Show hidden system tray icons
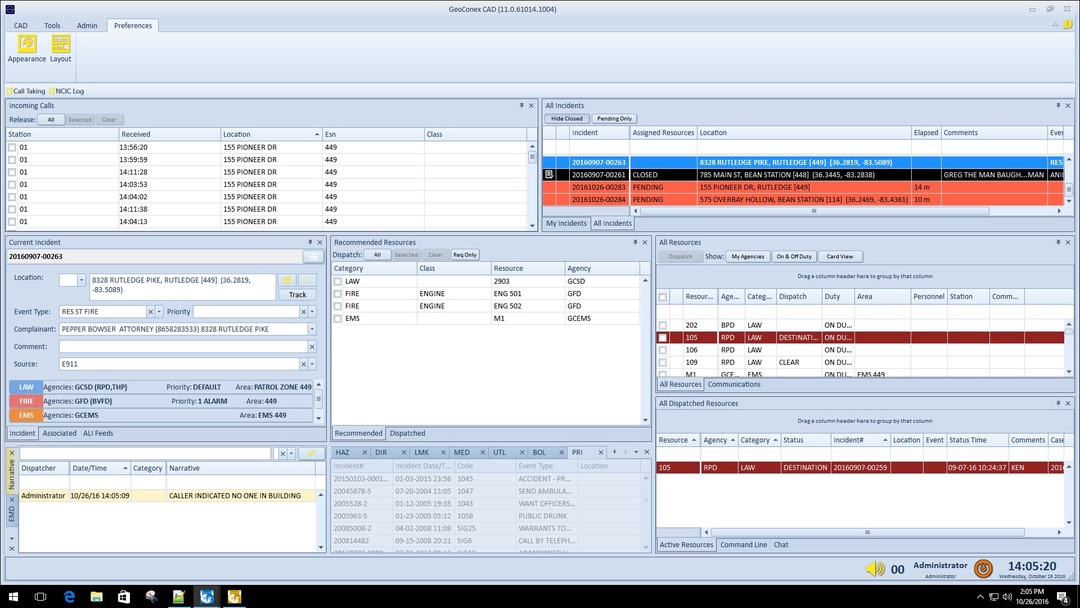1080x608 pixels. tap(980, 596)
